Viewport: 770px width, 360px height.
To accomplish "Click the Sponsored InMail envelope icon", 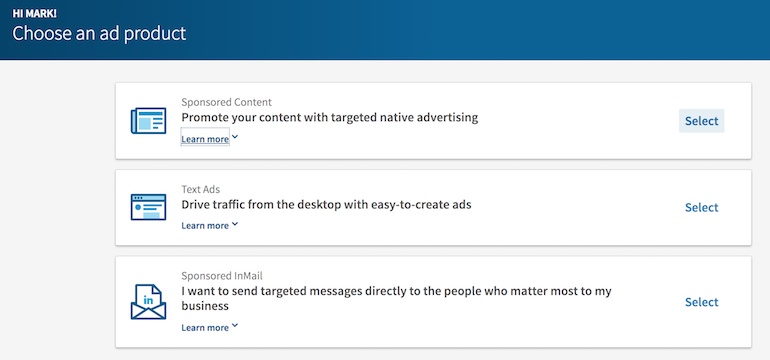I will coord(148,302).
